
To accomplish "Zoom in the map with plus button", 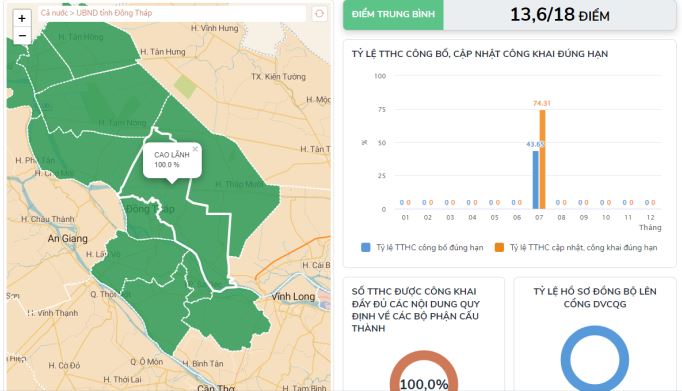I will pyautogui.click(x=22, y=18).
